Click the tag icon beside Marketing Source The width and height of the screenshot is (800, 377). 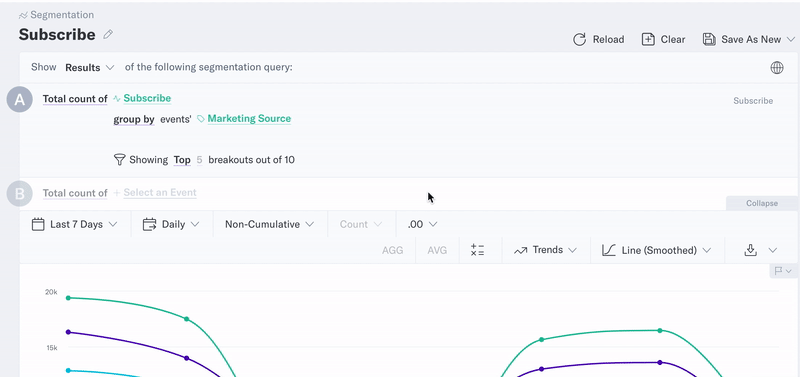click(201, 119)
